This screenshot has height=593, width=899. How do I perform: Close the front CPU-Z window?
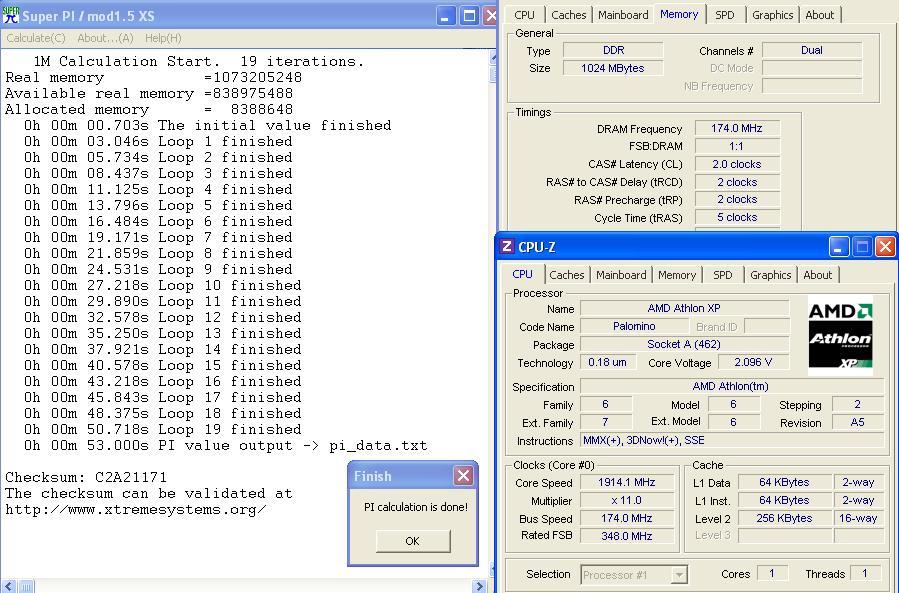[885, 247]
